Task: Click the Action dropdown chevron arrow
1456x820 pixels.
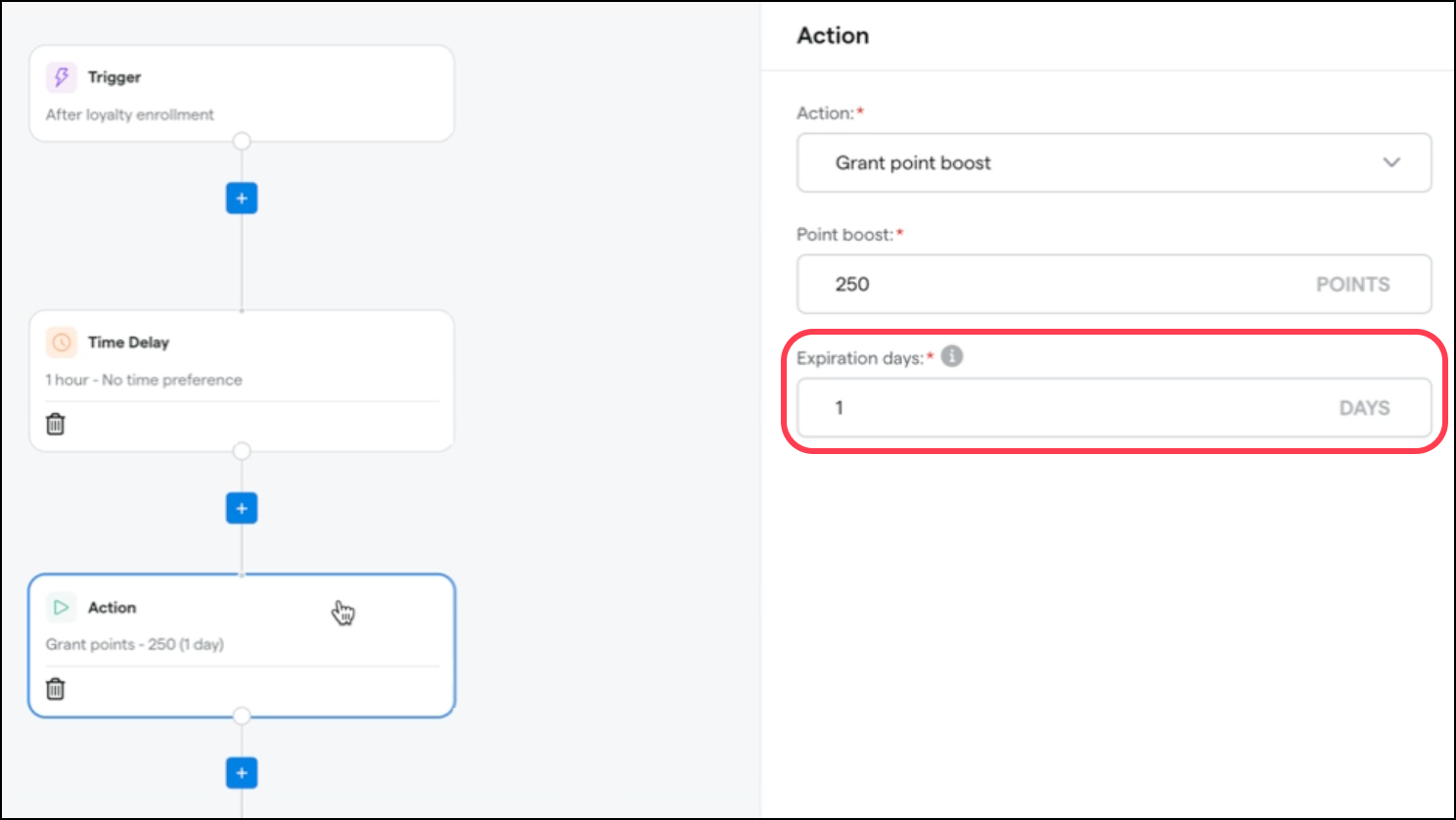Action: (x=1391, y=162)
